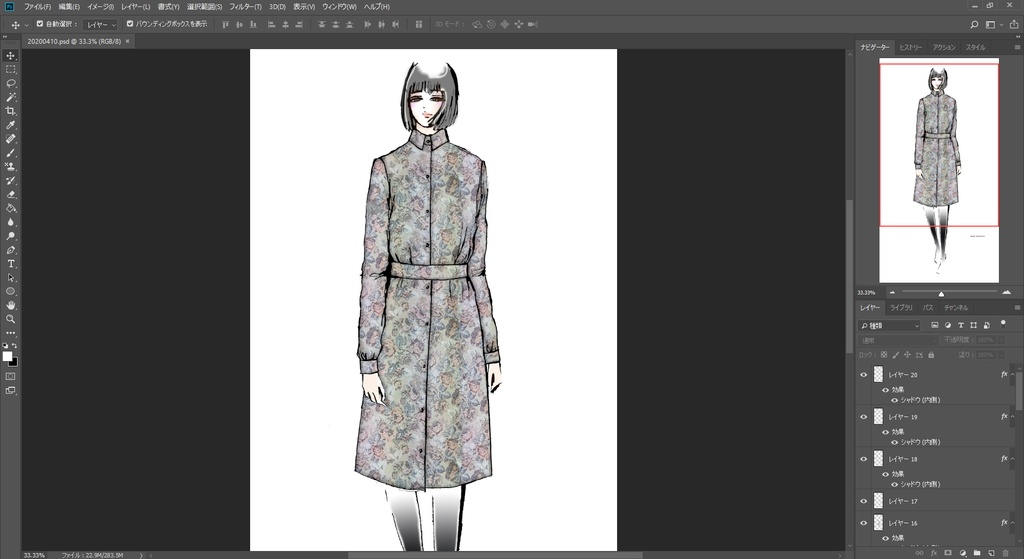
Task: Hide layer 16 with eye icon
Action: pos(863,523)
